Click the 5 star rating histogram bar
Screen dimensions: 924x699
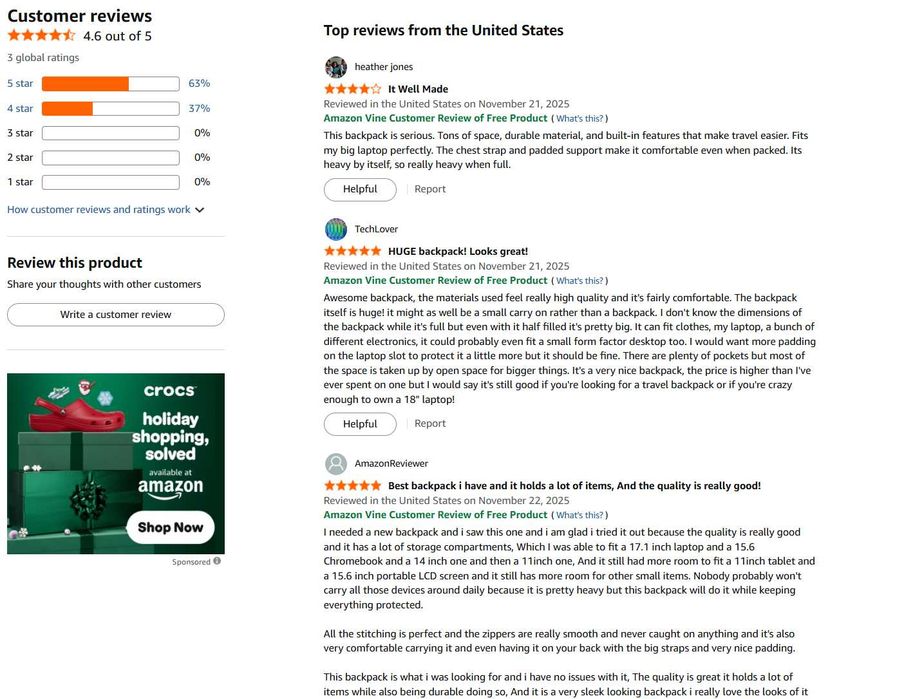(x=110, y=84)
